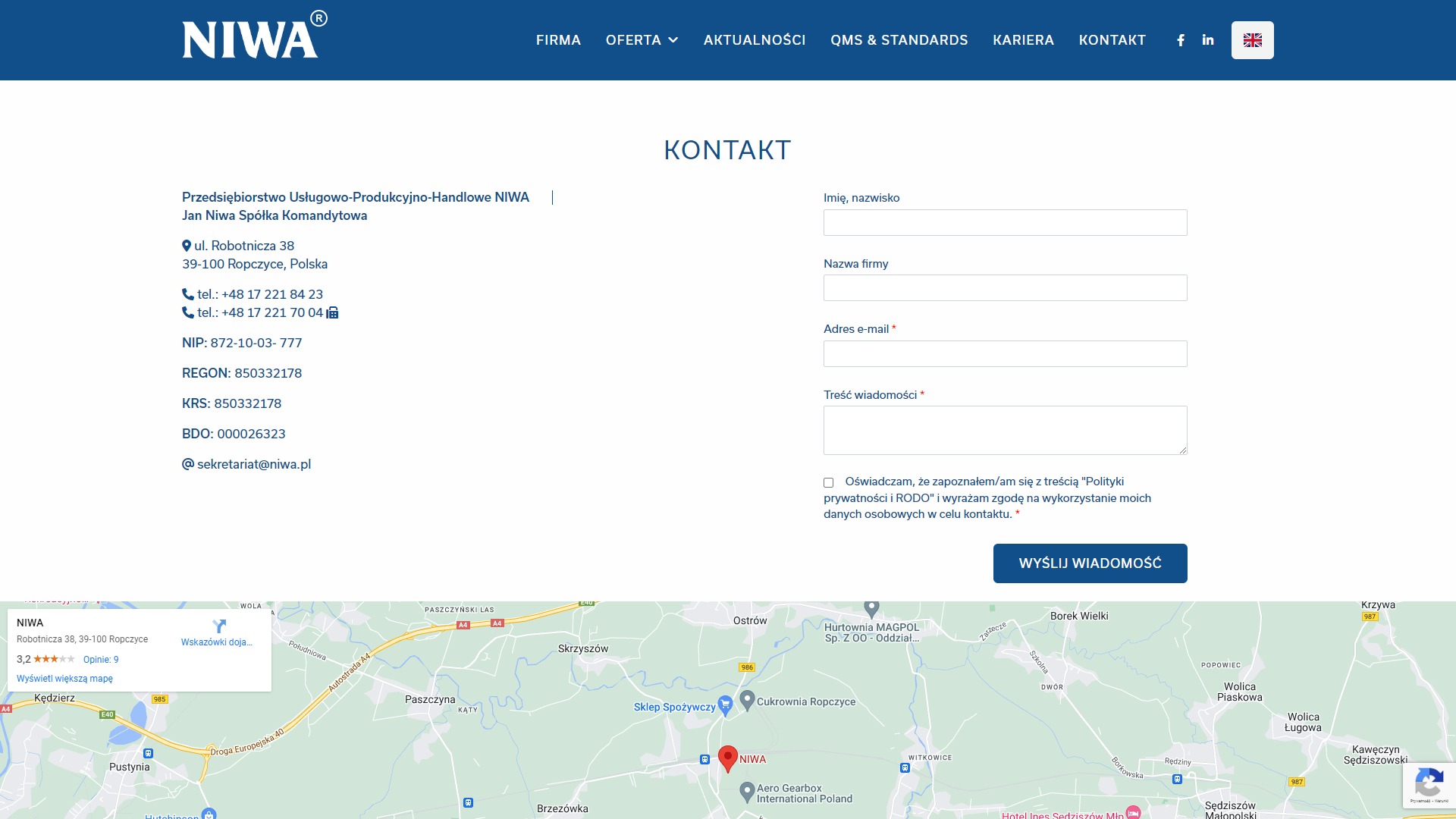Screen dimensions: 1456x819
Task: Open the KONTAKT menu item
Action: (1112, 40)
